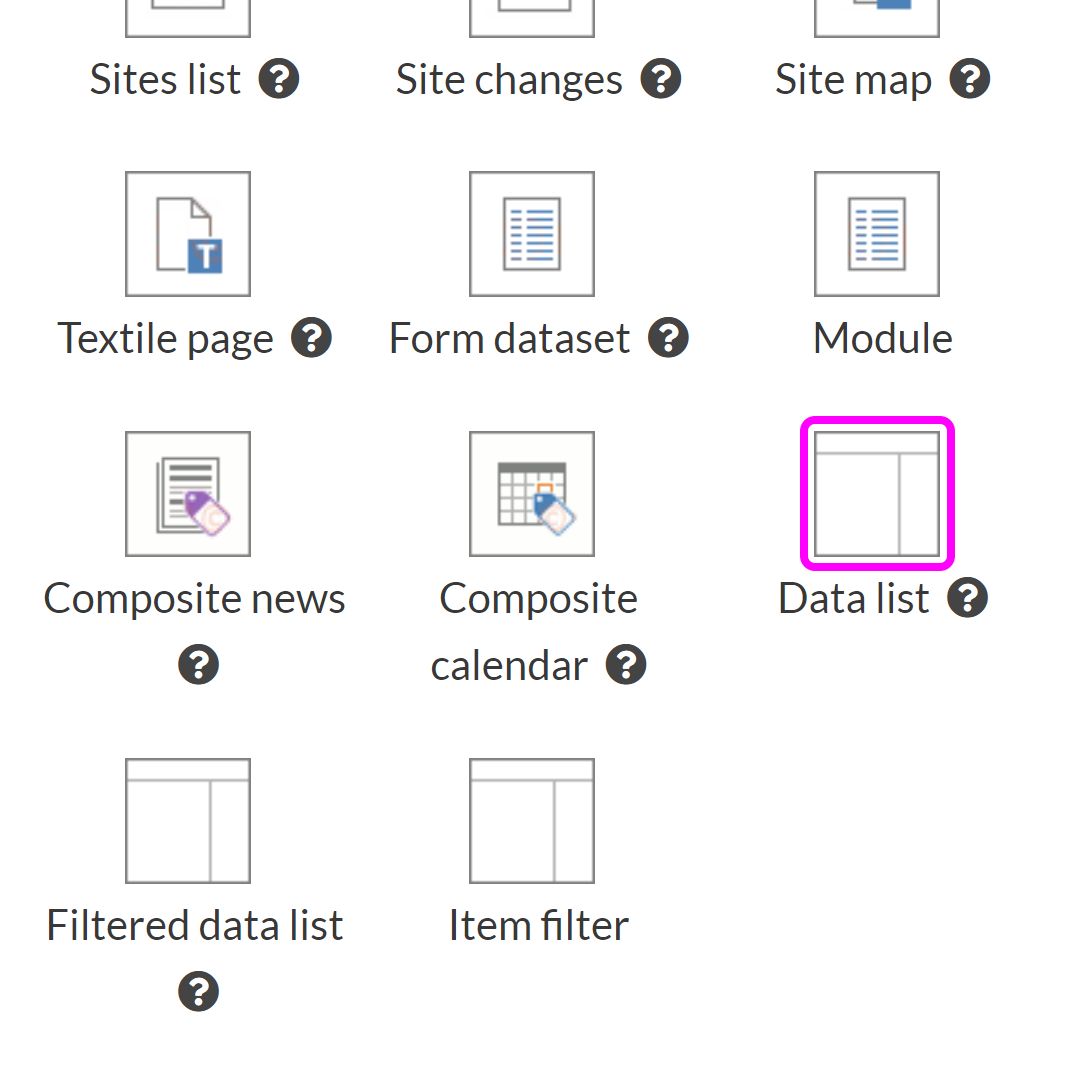Click the Module text label
The image size is (1078, 1071).
coord(882,338)
